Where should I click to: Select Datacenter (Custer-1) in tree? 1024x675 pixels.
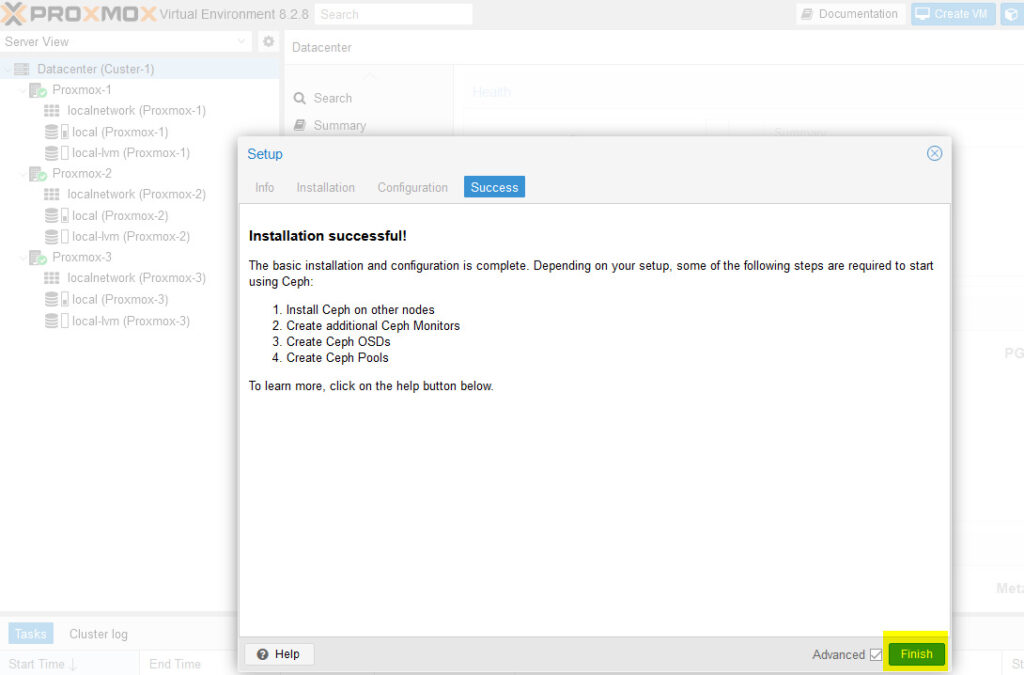click(96, 69)
